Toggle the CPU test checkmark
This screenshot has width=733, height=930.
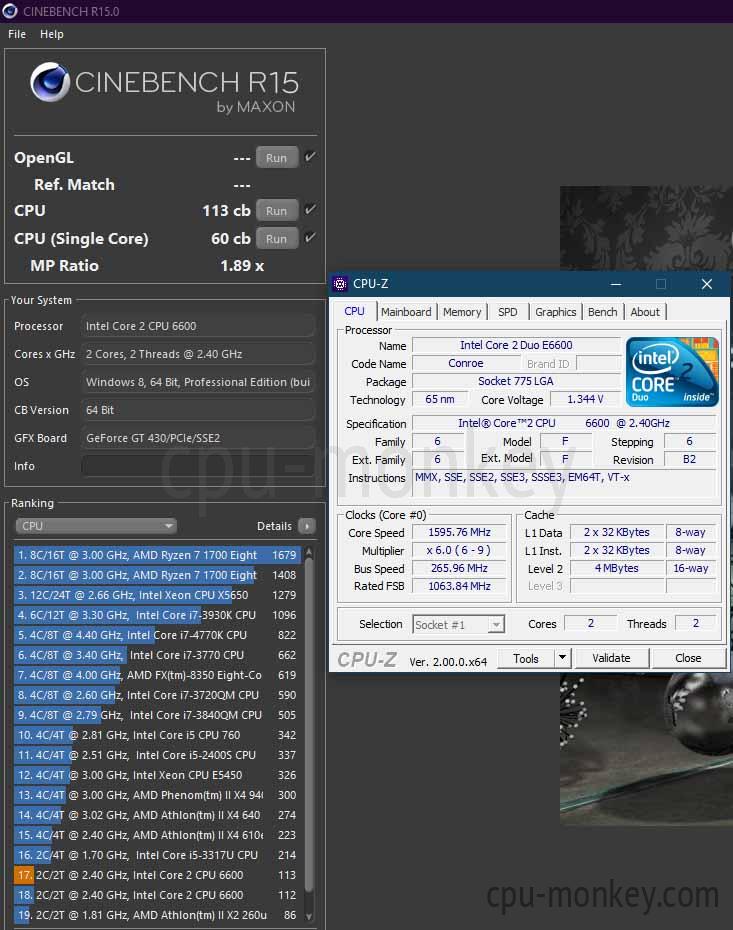[310, 209]
